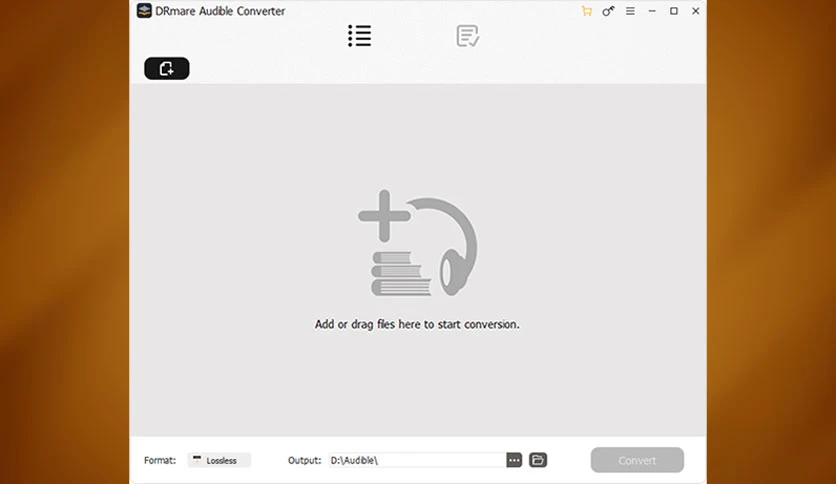Click the add audiobook headphone graphic
The image size is (836, 484).
(x=417, y=243)
